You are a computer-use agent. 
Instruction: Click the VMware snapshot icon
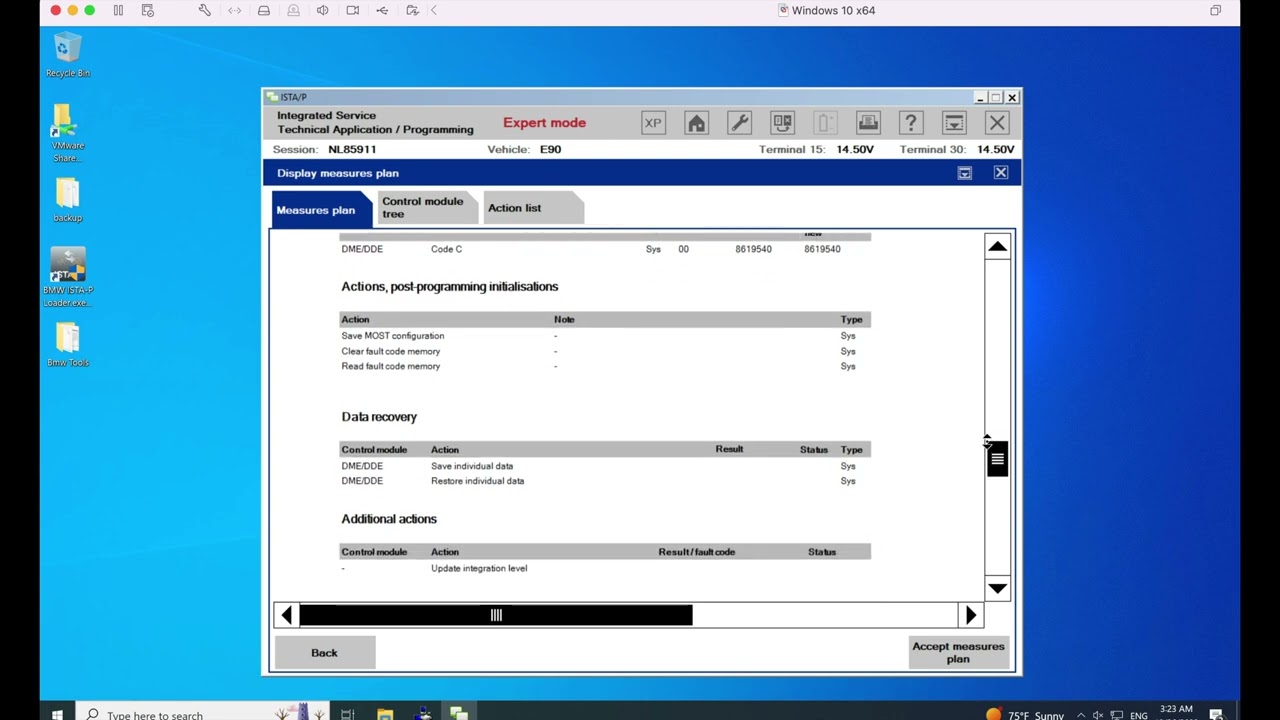pos(148,10)
